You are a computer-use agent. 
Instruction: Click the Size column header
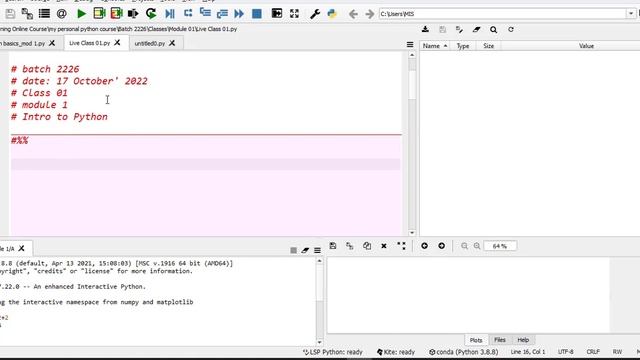(489, 46)
